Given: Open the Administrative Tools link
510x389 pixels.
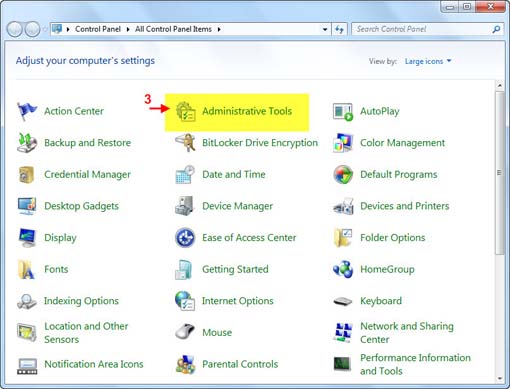Looking at the screenshot, I should [x=247, y=111].
